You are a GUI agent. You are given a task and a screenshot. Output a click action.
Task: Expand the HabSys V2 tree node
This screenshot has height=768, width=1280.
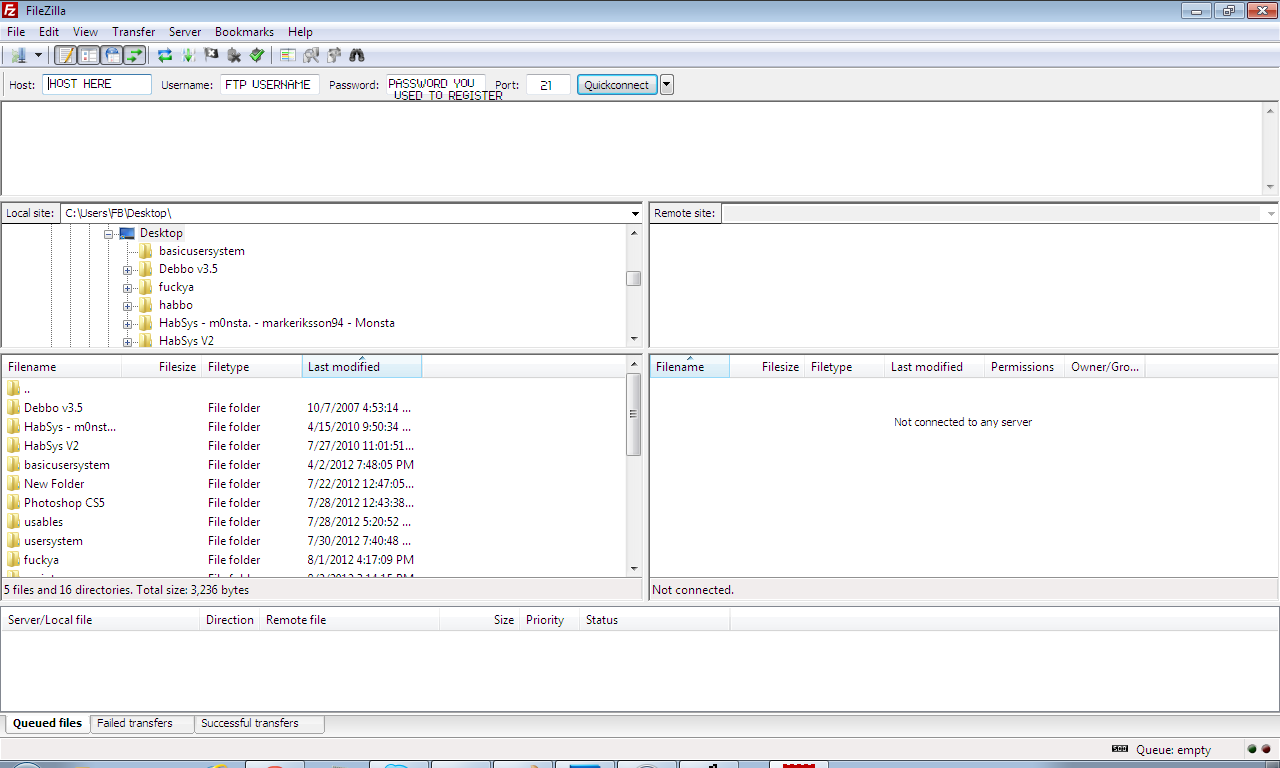(x=128, y=341)
